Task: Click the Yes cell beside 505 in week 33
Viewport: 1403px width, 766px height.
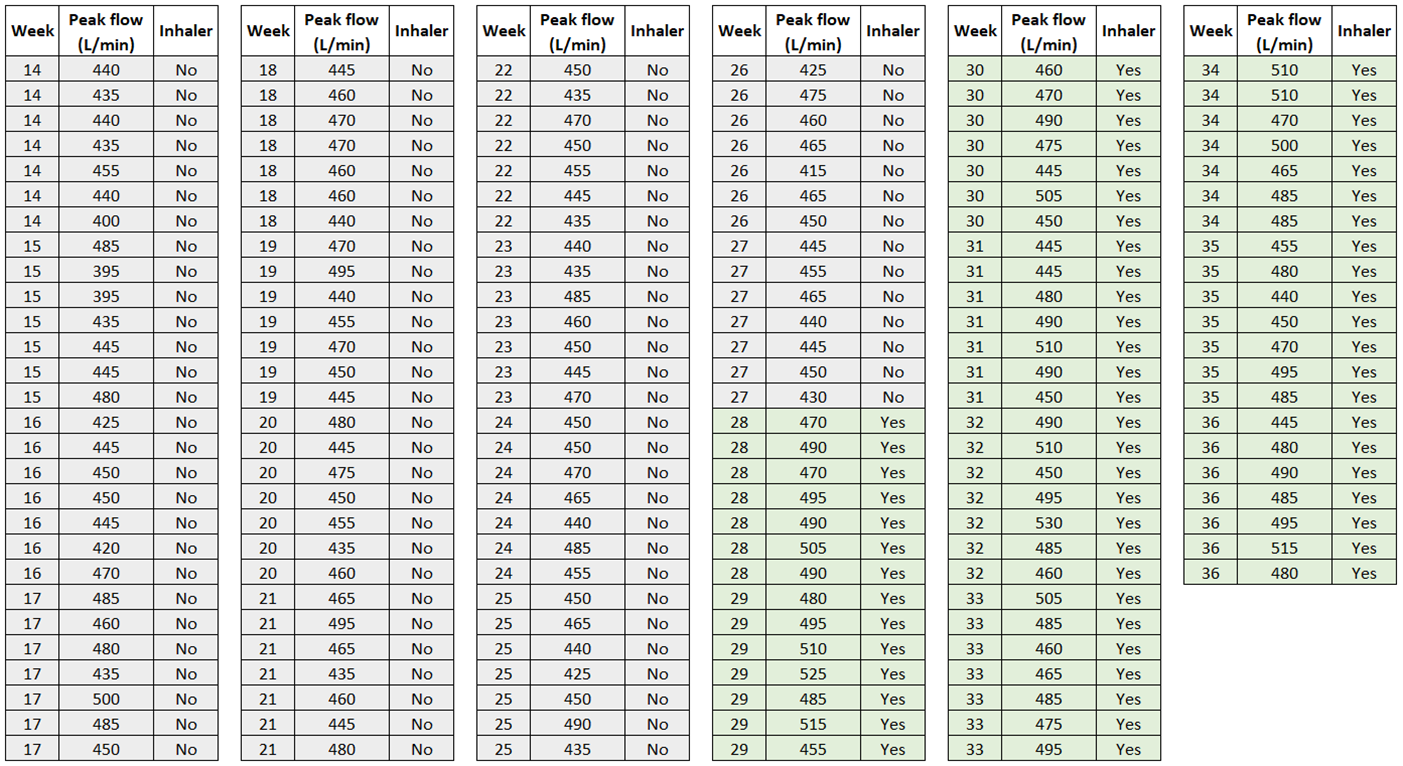Action: [1128, 598]
